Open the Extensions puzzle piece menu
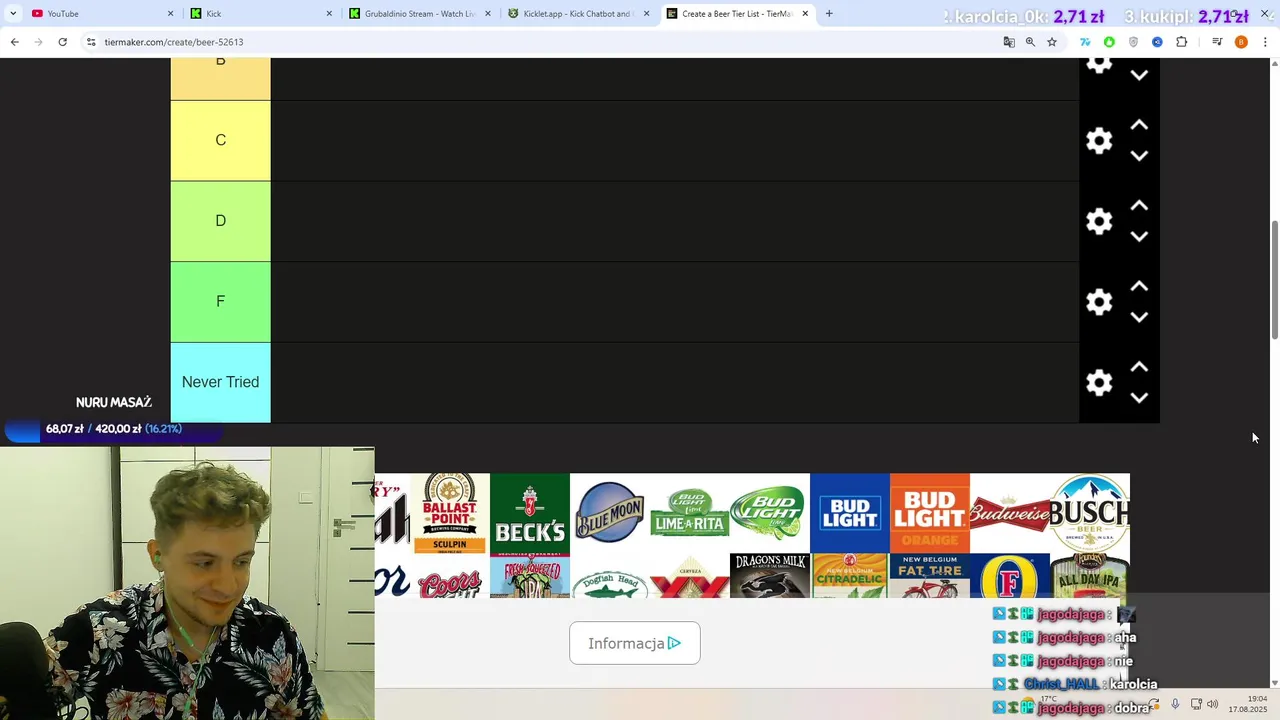Screen dimensions: 1280x720 1181,42
